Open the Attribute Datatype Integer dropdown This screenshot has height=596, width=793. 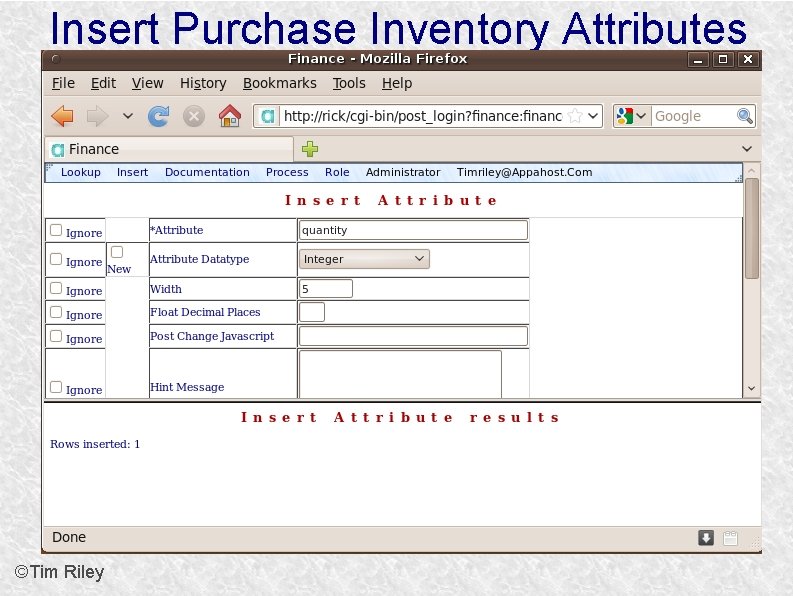point(364,259)
